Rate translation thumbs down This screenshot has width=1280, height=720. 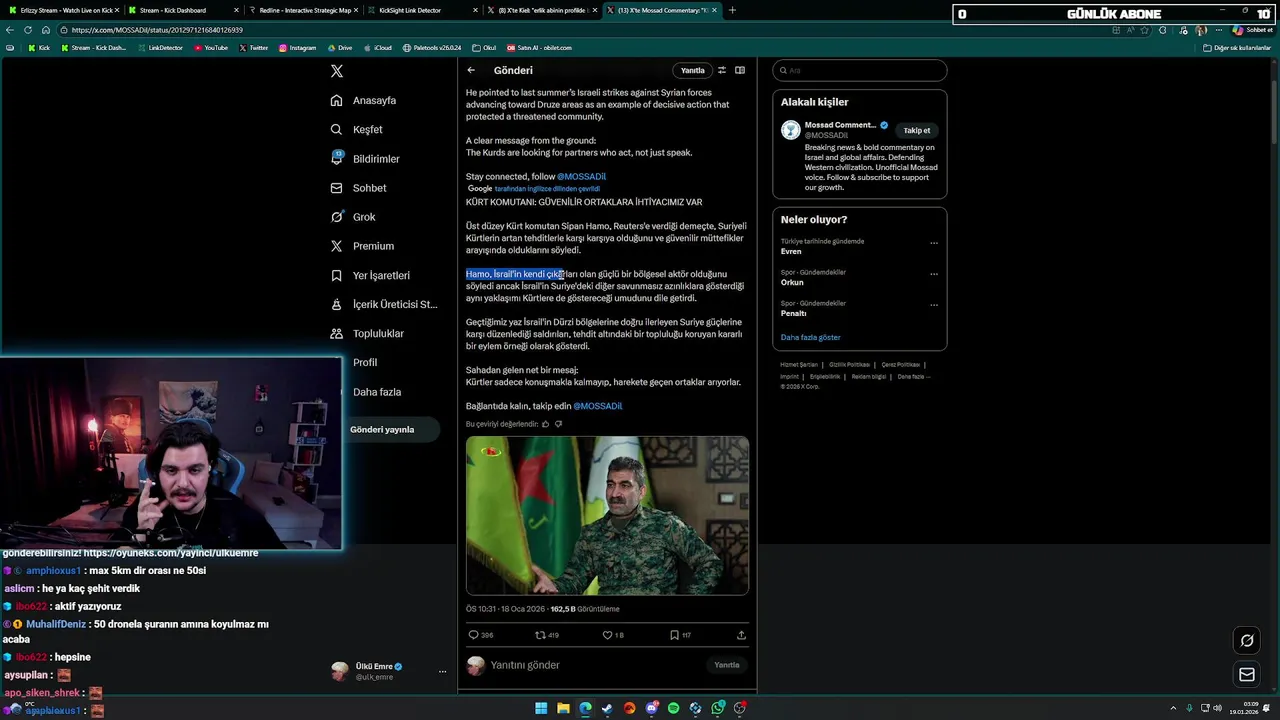[x=558, y=424]
